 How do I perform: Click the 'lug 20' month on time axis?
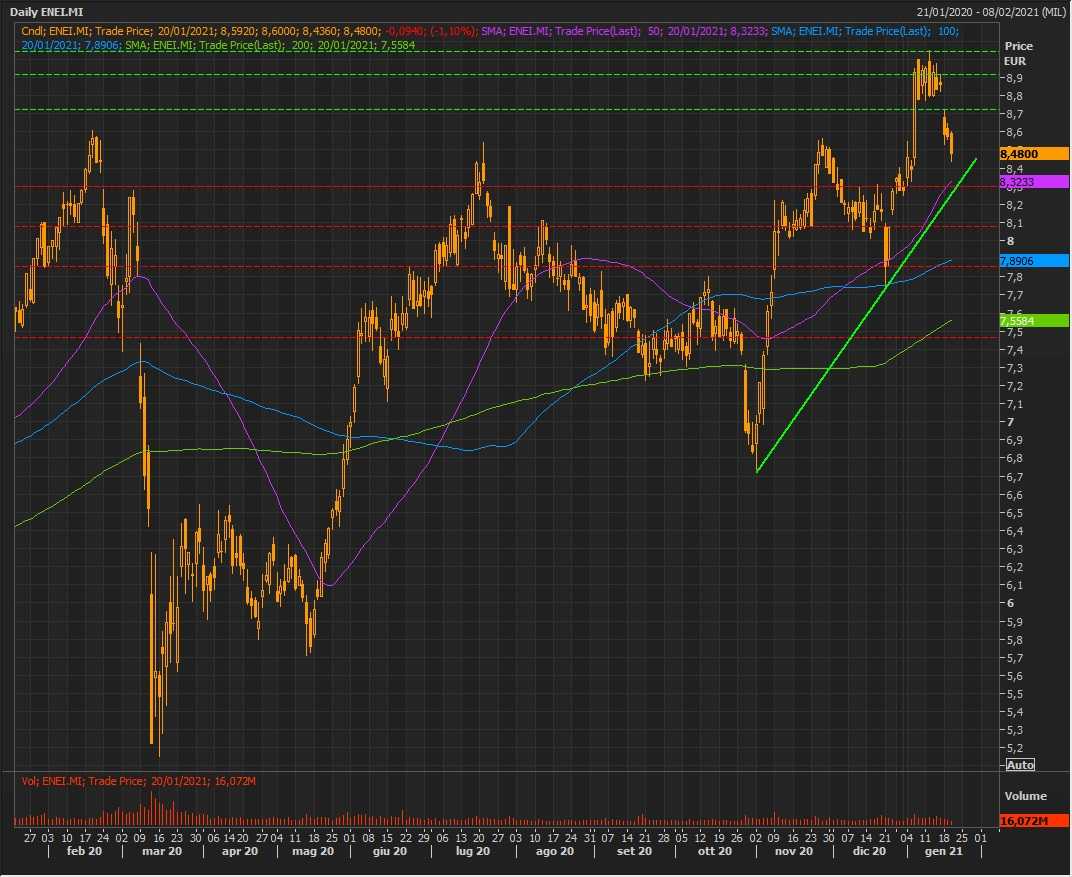coord(471,851)
